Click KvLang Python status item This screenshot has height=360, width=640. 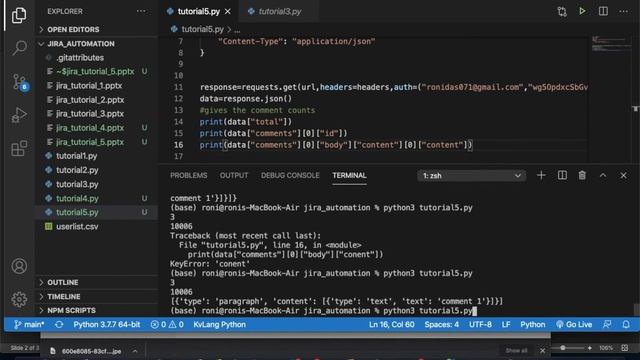[220, 324]
